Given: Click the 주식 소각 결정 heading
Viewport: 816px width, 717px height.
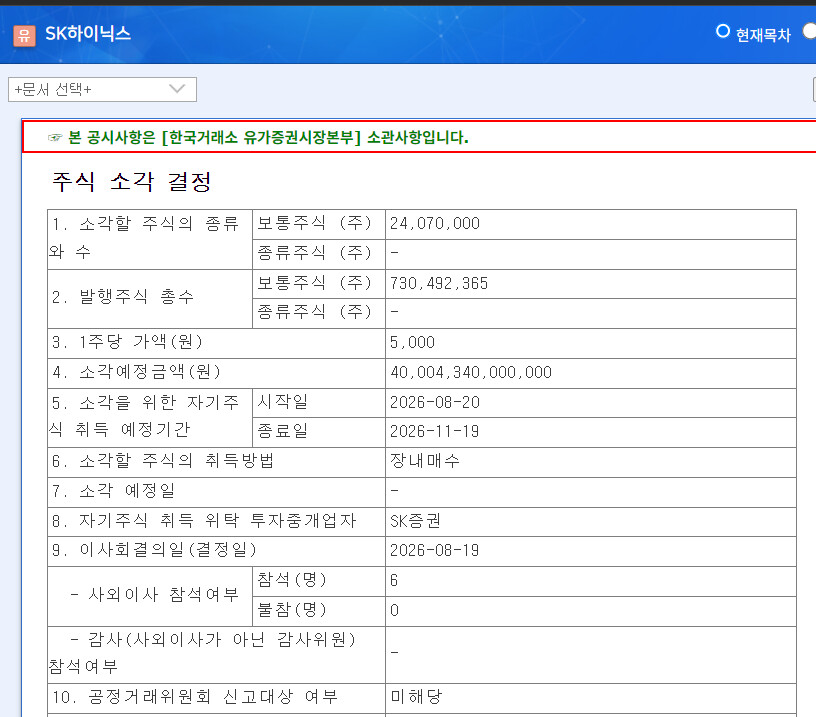Looking at the screenshot, I should [132, 182].
